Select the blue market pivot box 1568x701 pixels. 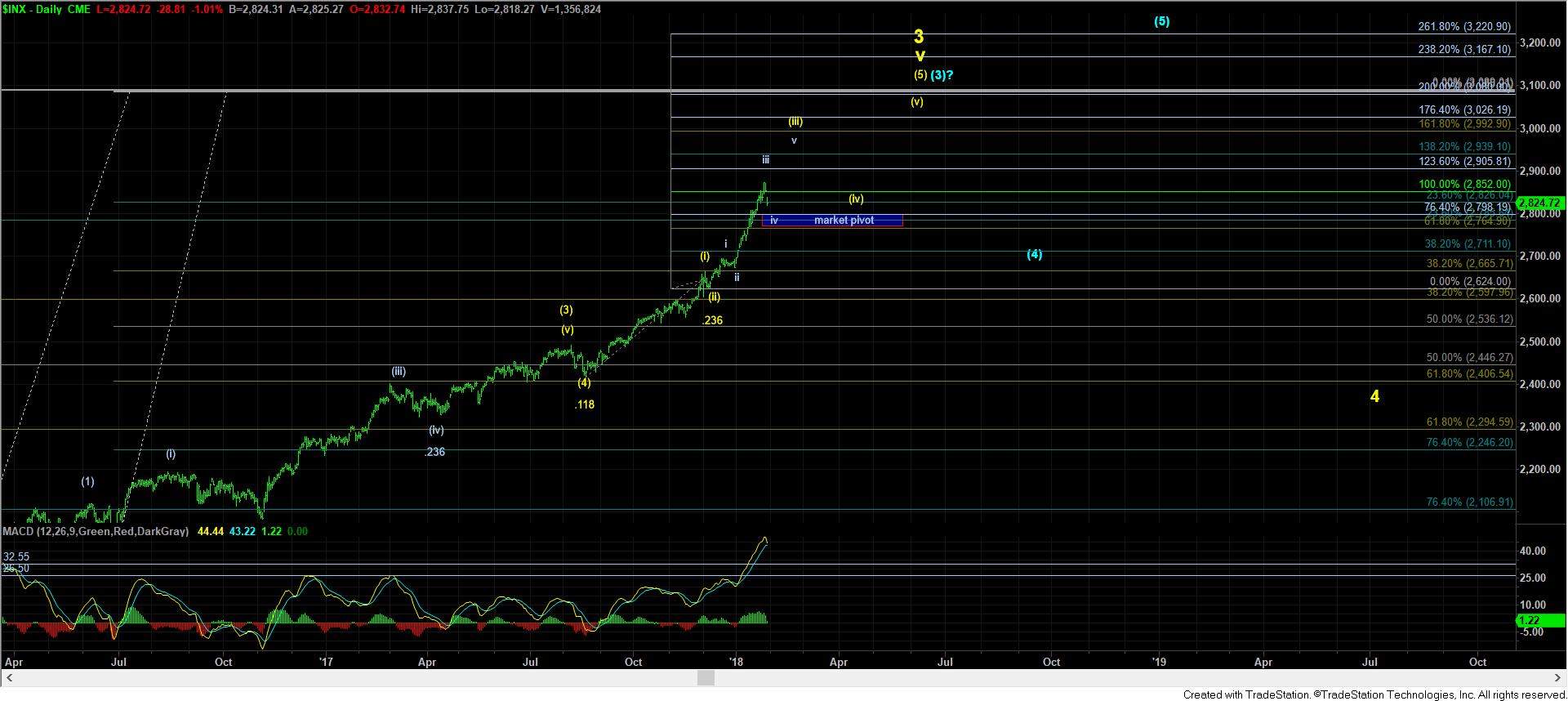tap(832, 221)
